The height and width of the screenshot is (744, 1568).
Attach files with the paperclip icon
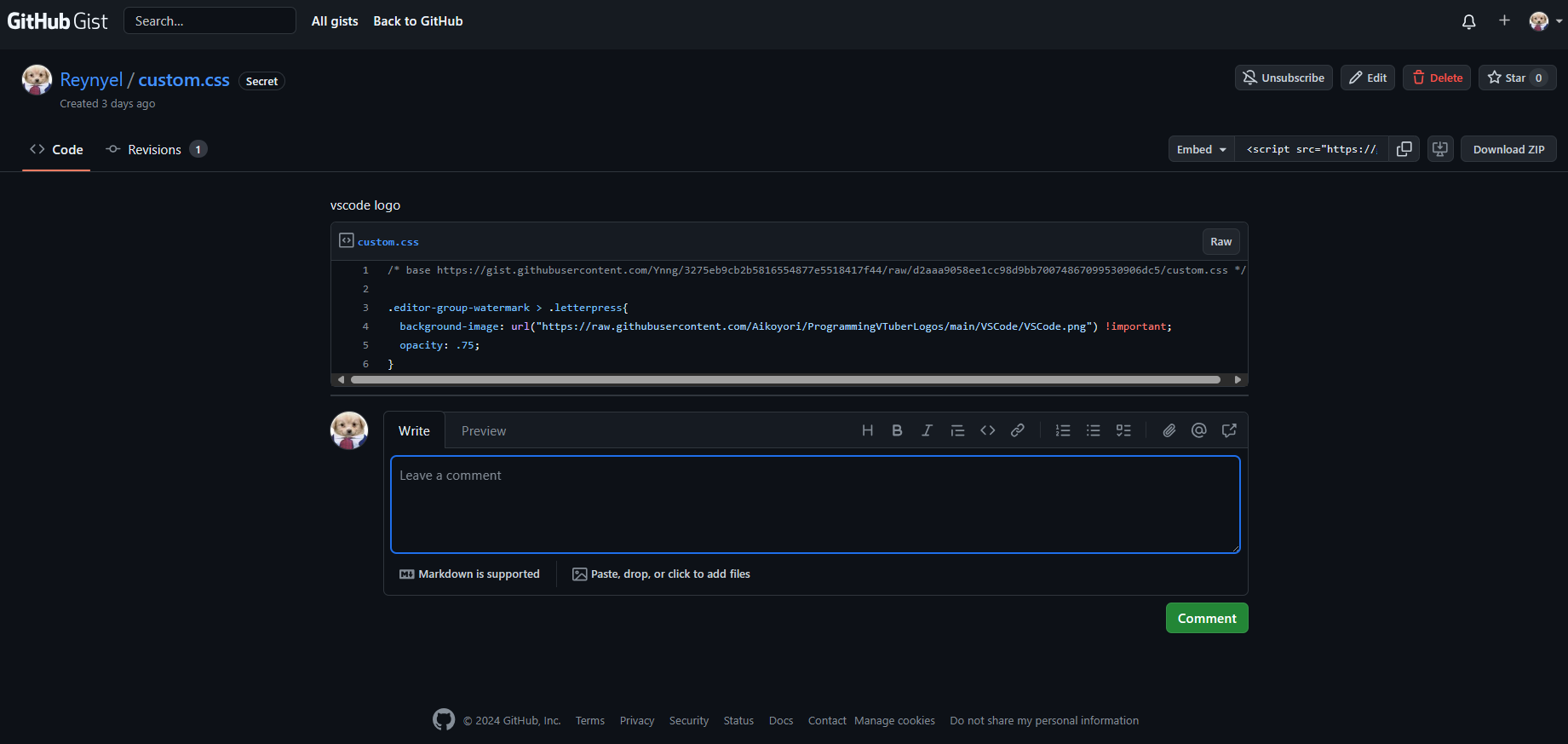click(1169, 430)
